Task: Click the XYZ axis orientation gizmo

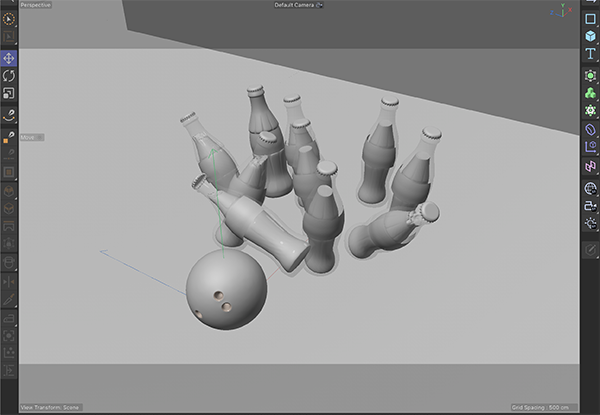Action: pos(556,14)
